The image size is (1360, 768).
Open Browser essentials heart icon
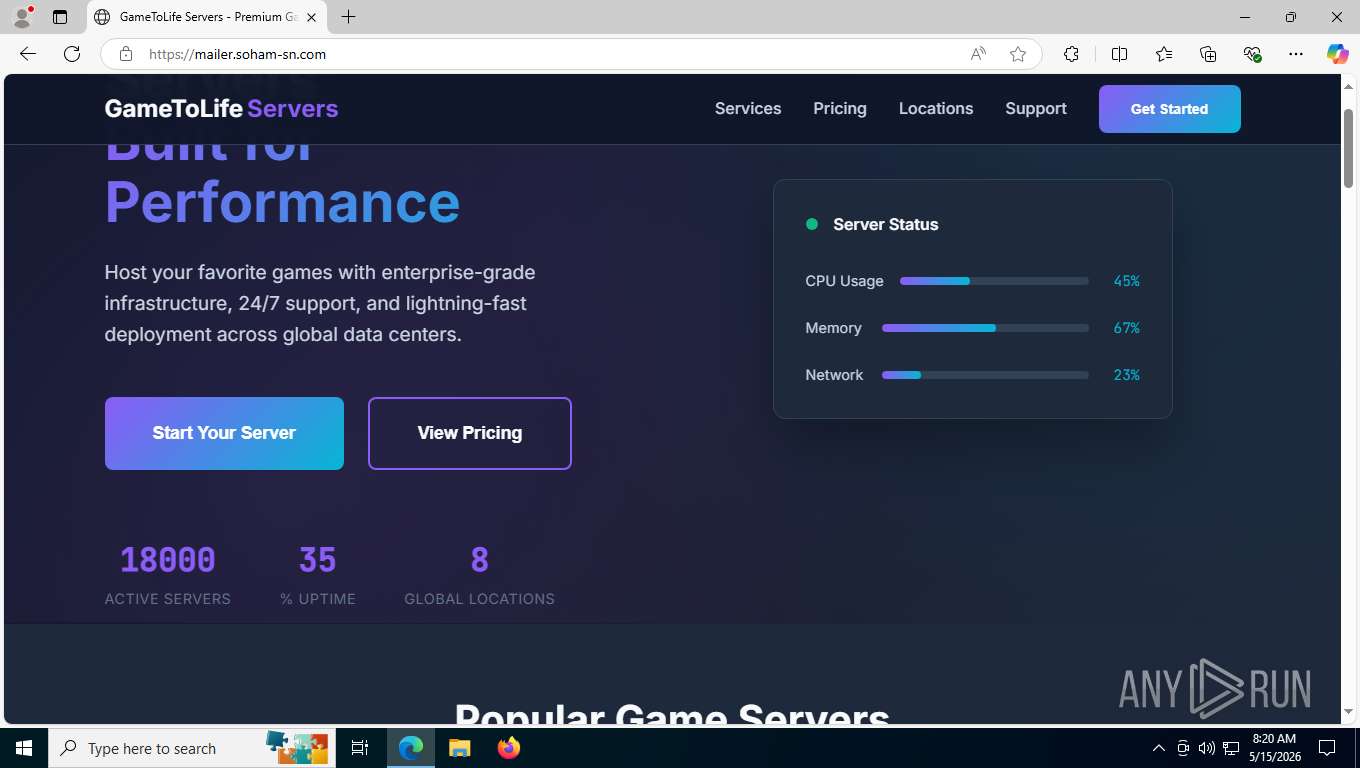[1252, 54]
